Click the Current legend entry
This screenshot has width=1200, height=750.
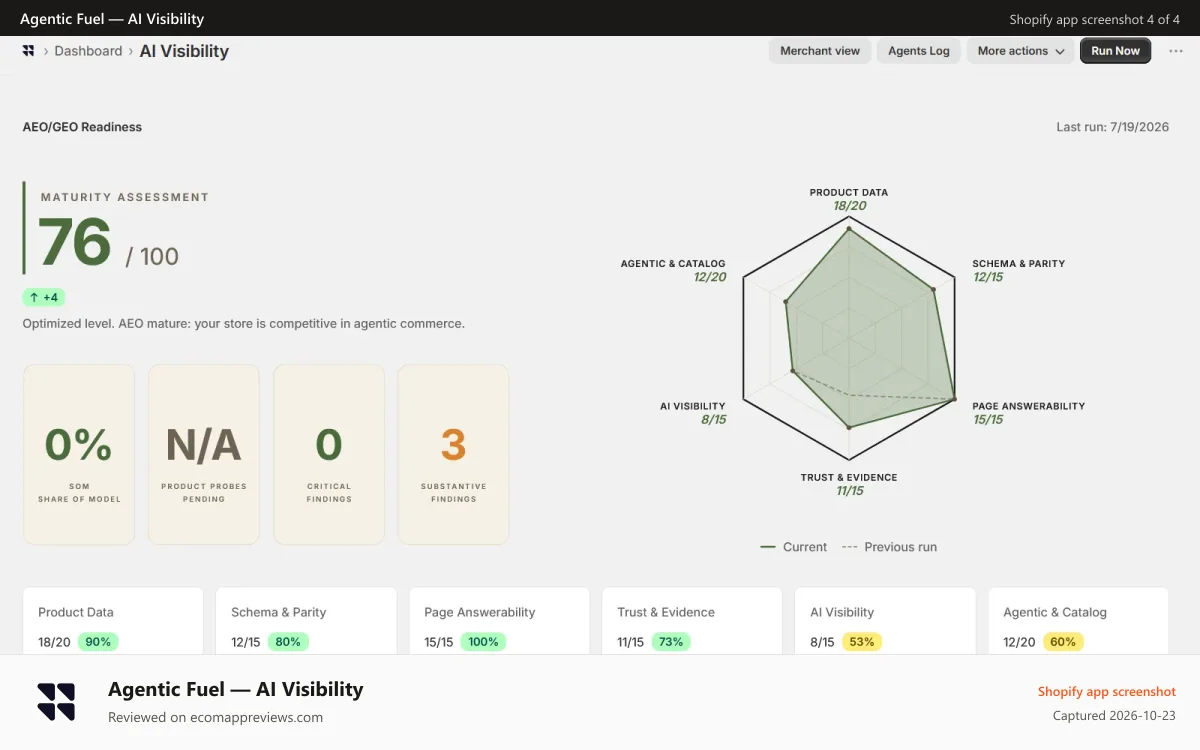pyautogui.click(x=794, y=547)
